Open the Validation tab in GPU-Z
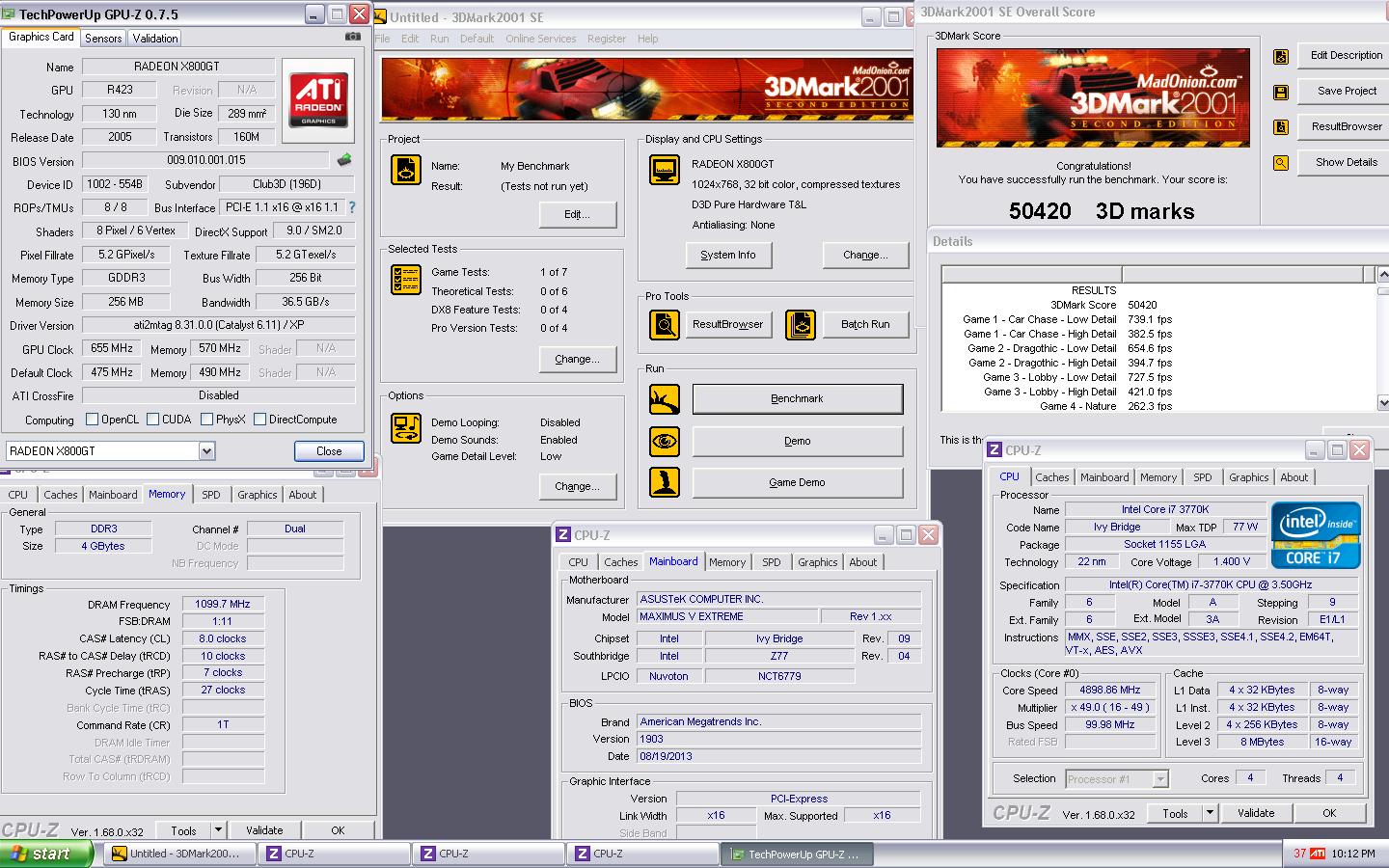Image resolution: width=1389 pixels, height=868 pixels. pos(155,39)
